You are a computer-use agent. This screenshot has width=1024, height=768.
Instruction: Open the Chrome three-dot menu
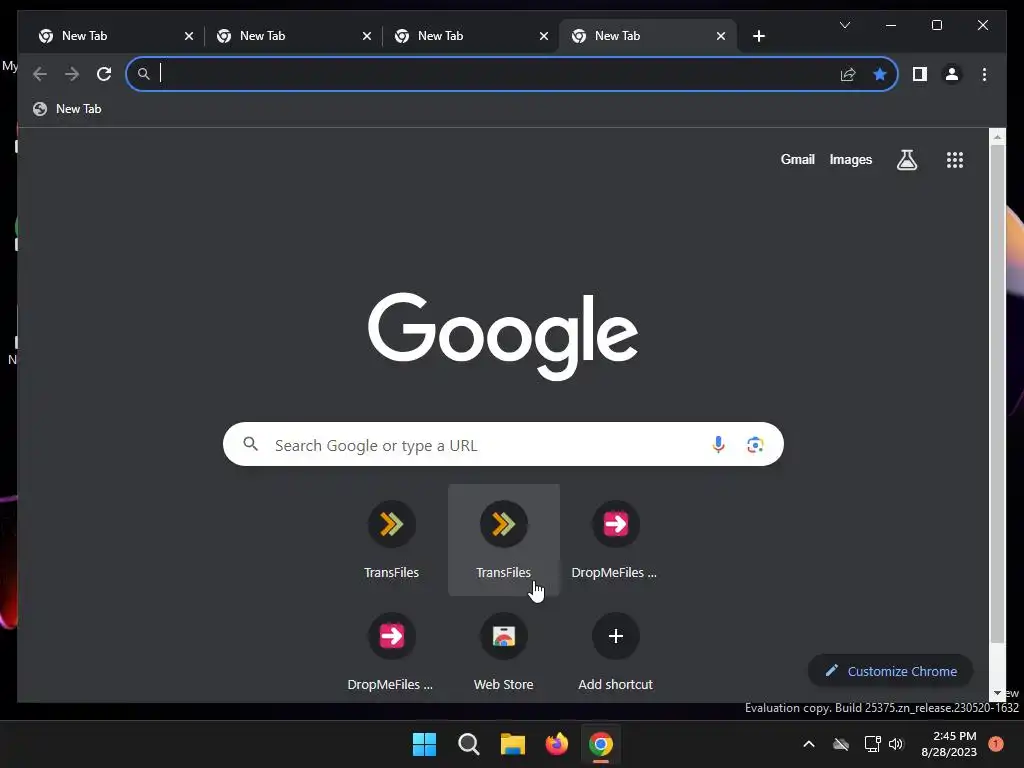coord(984,74)
